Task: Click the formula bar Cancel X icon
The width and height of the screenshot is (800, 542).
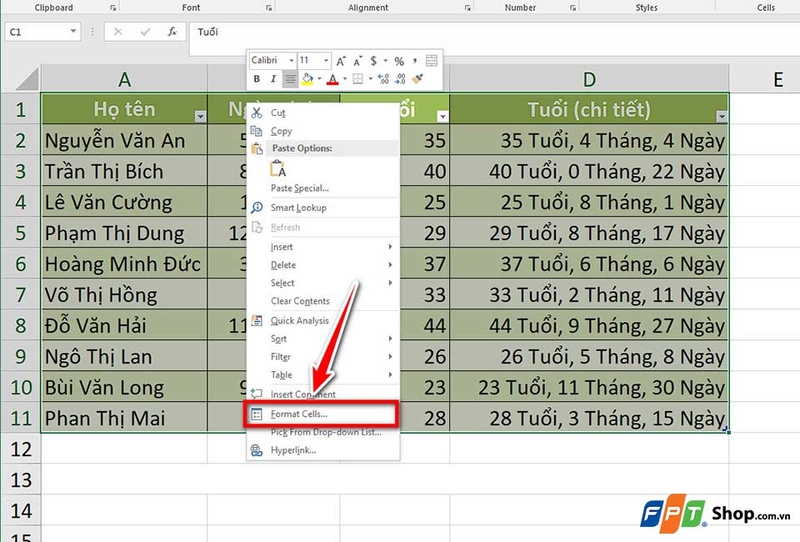Action: pos(118,32)
